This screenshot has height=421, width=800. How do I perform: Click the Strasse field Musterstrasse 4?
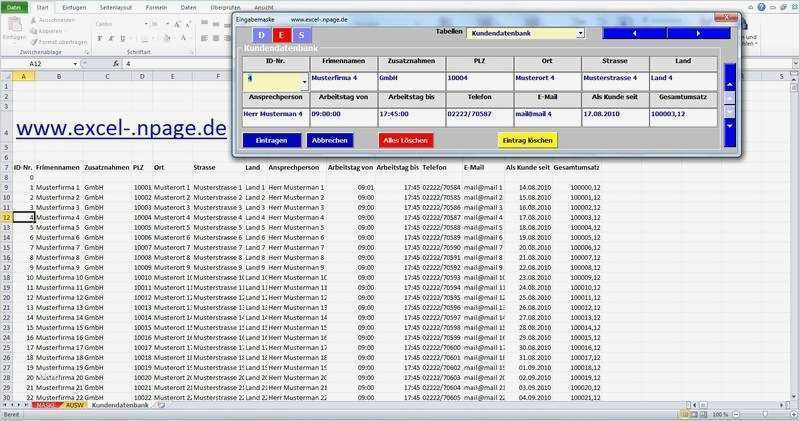(x=615, y=82)
